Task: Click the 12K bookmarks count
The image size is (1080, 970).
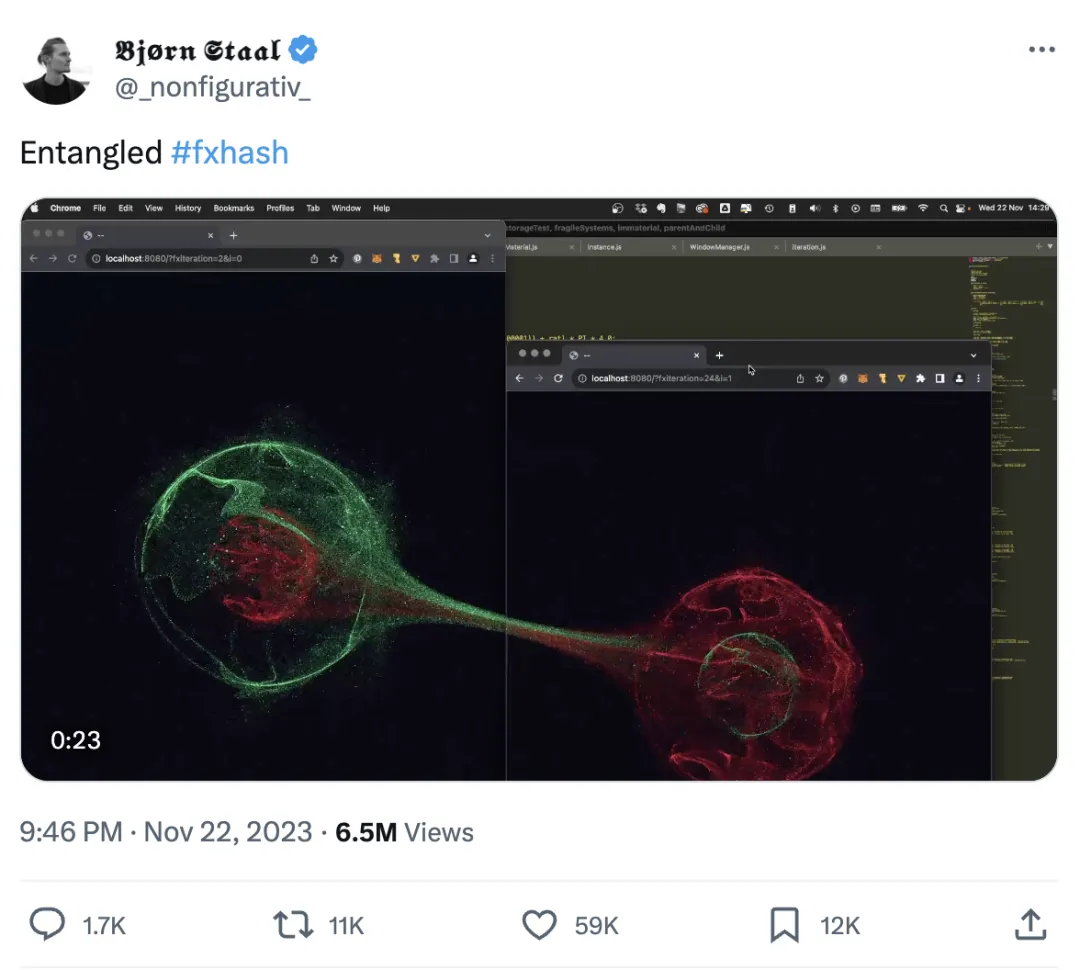Action: click(840, 926)
